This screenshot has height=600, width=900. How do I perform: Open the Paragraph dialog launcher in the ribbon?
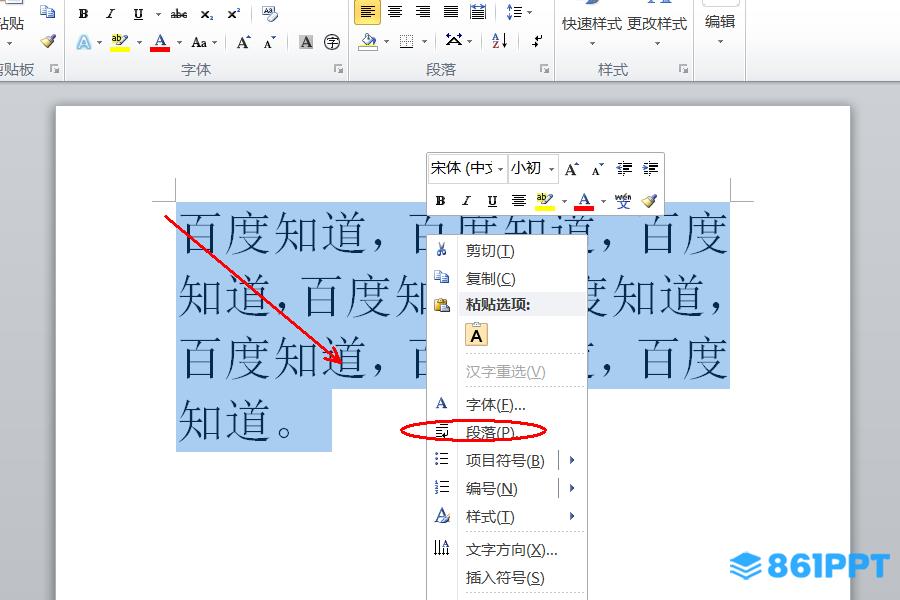[x=544, y=69]
